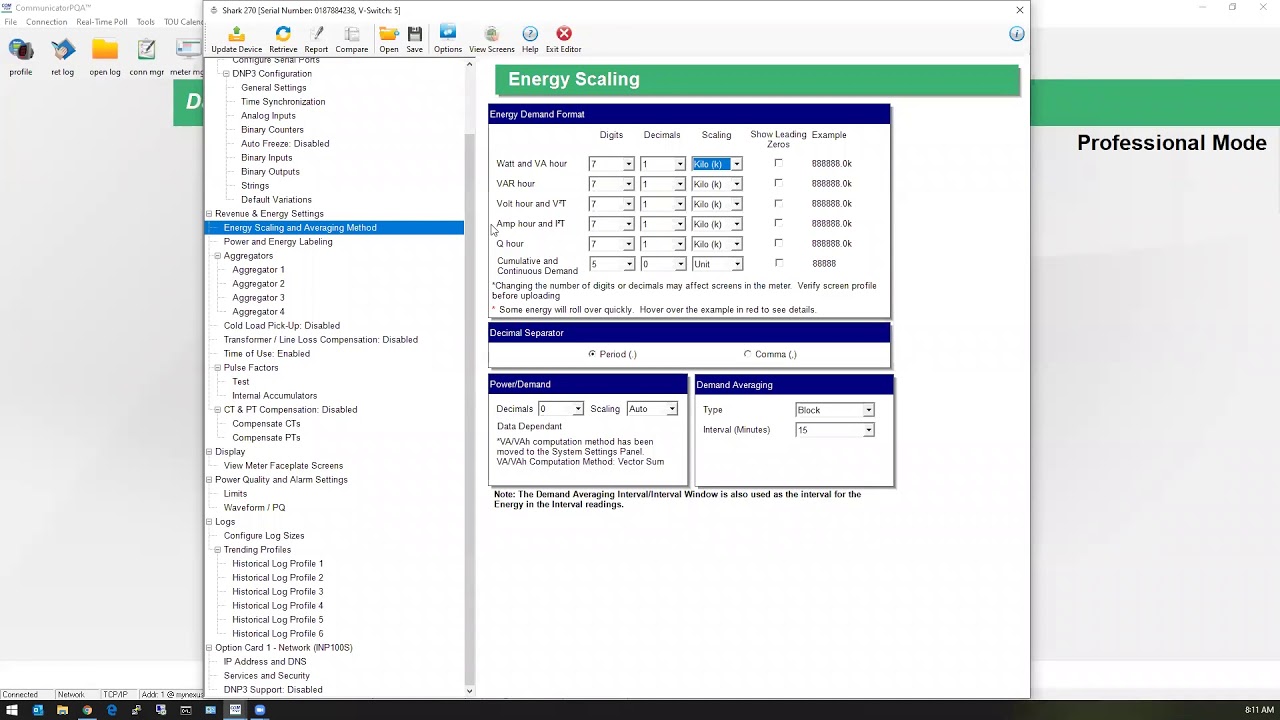Toggle Show Leading Zeros for VAR hour
This screenshot has height=720, width=1280.
(x=778, y=183)
